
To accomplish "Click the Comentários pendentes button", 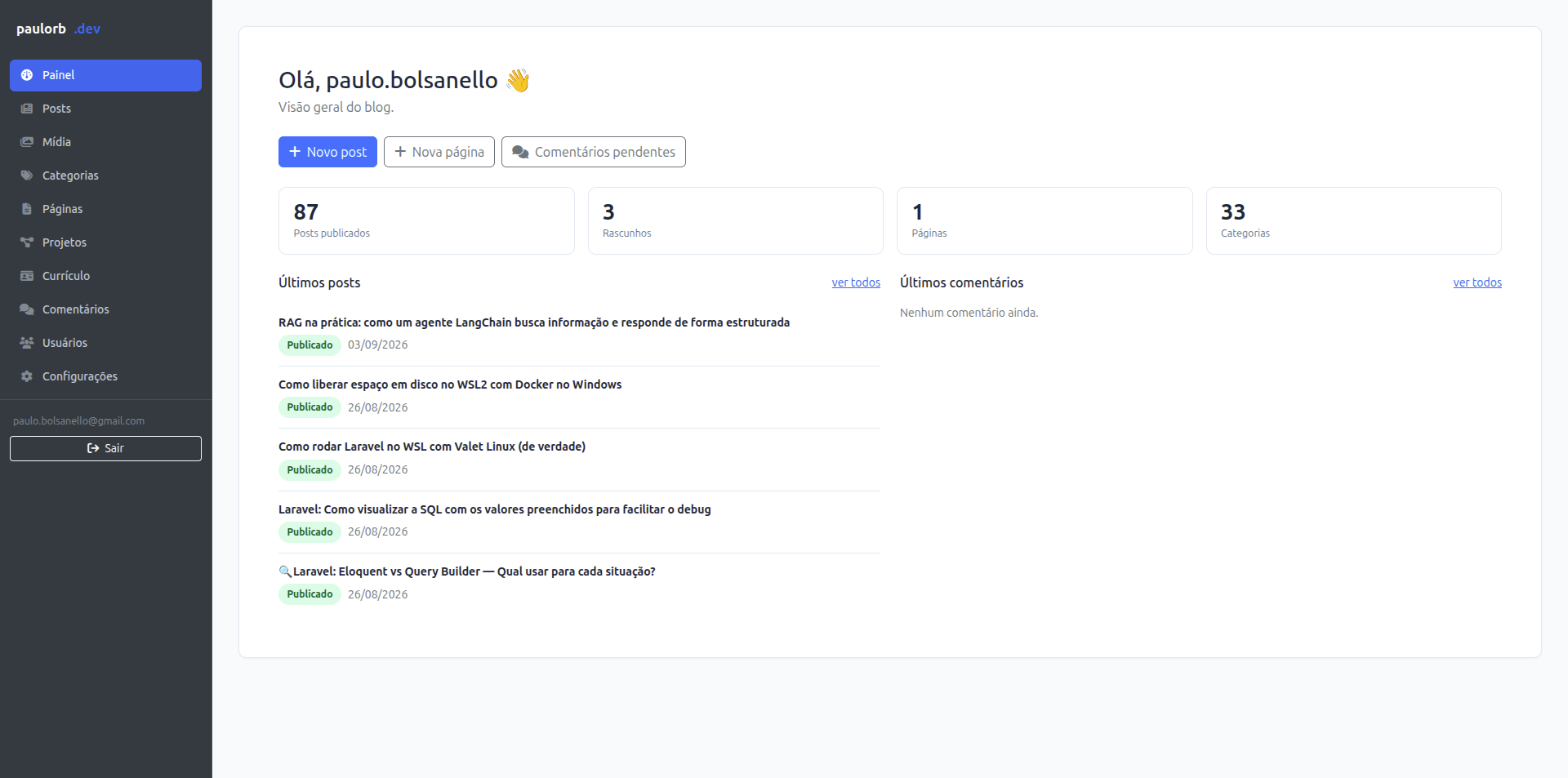I will pos(593,152).
